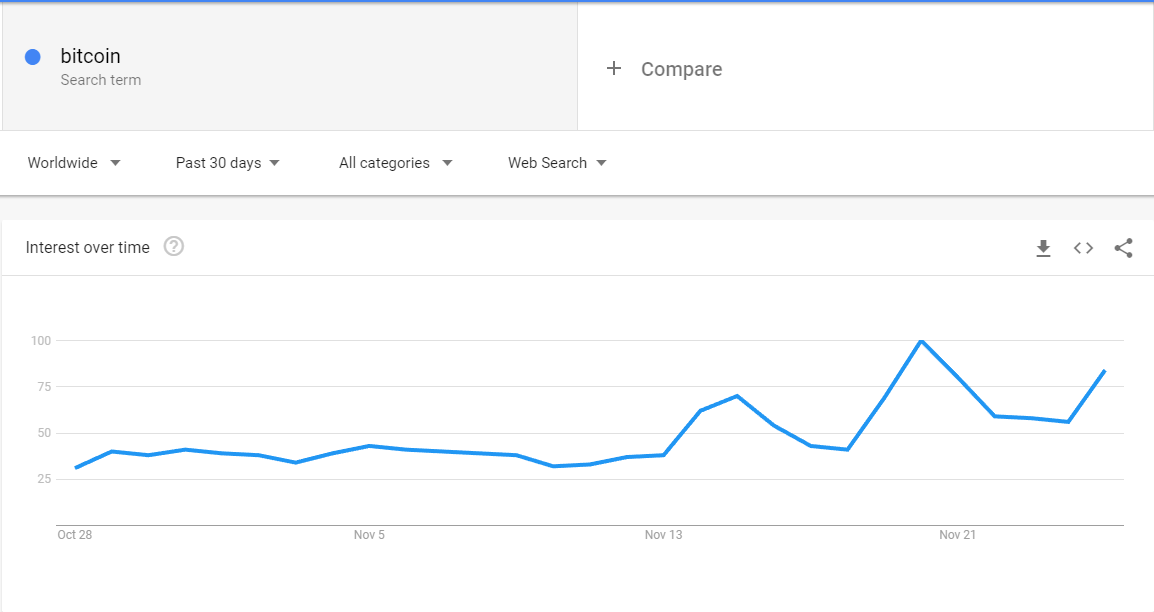Click the embed code icon

point(1083,248)
